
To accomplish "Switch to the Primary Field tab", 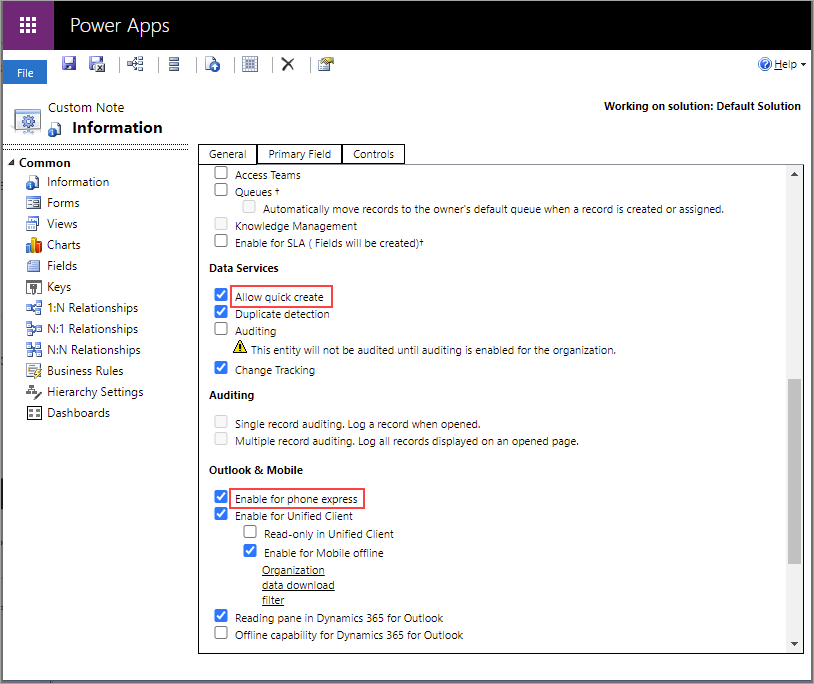I will pyautogui.click(x=299, y=154).
